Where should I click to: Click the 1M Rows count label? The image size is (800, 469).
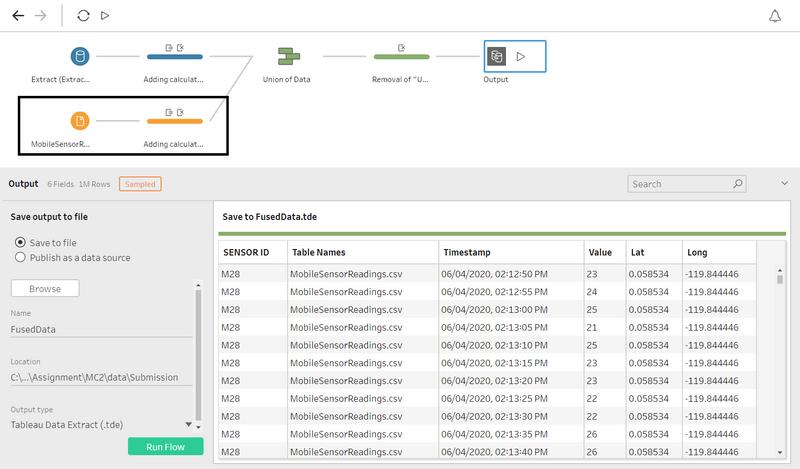[94, 184]
